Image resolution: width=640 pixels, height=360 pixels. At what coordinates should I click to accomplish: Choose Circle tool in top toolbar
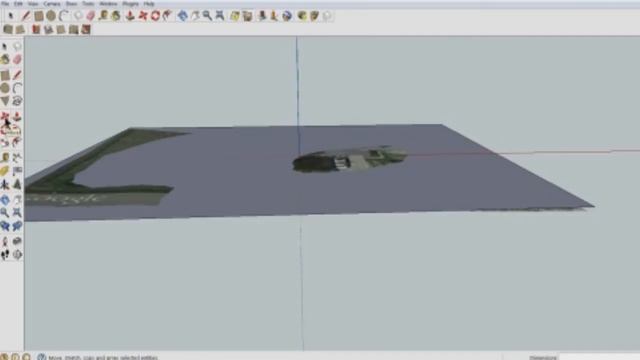tap(51, 16)
